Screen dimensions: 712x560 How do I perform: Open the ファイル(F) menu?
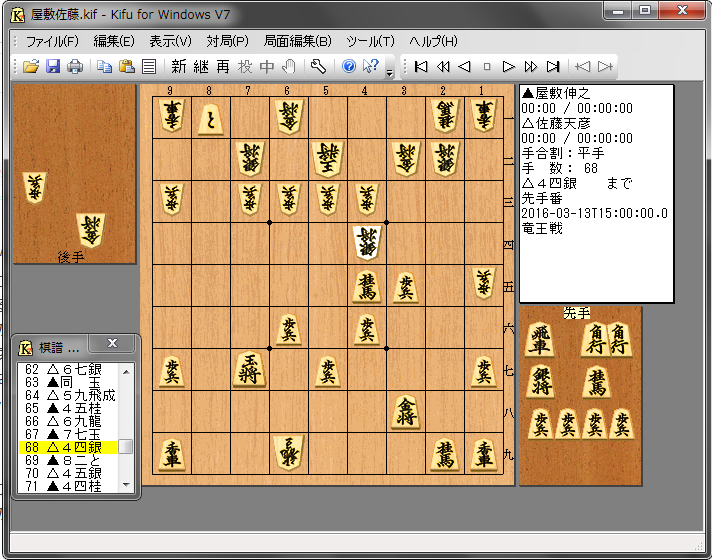click(x=52, y=41)
